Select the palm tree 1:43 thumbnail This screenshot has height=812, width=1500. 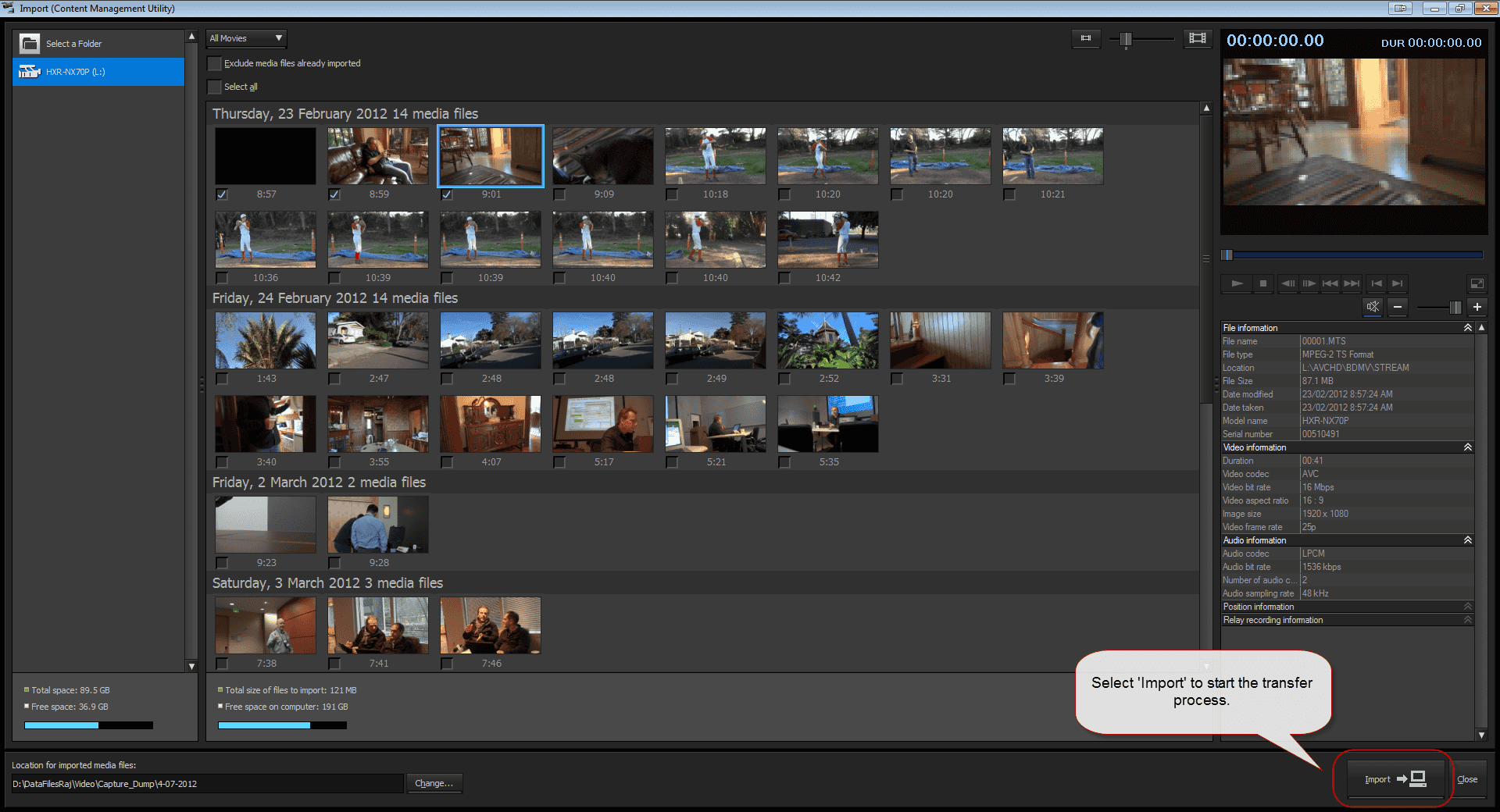pyautogui.click(x=266, y=341)
